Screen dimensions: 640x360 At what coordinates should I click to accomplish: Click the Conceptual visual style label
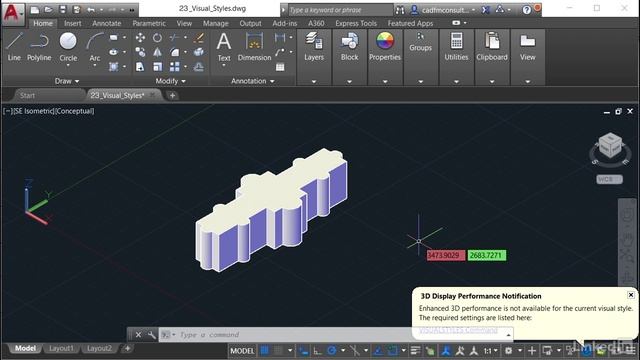75,111
